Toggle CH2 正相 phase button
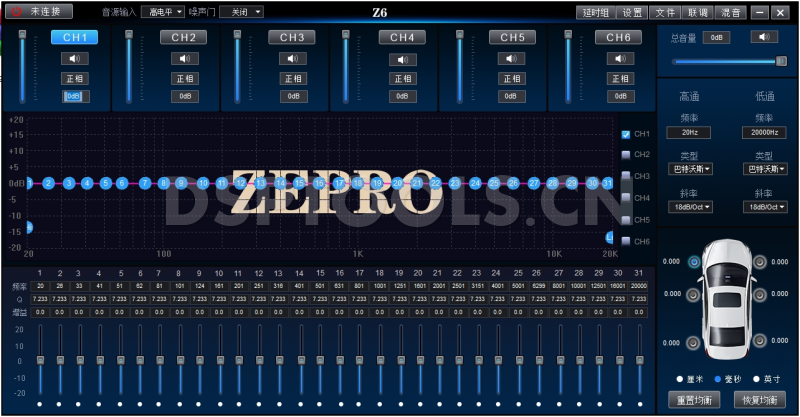Image resolution: width=800 pixels, height=417 pixels. [185, 79]
